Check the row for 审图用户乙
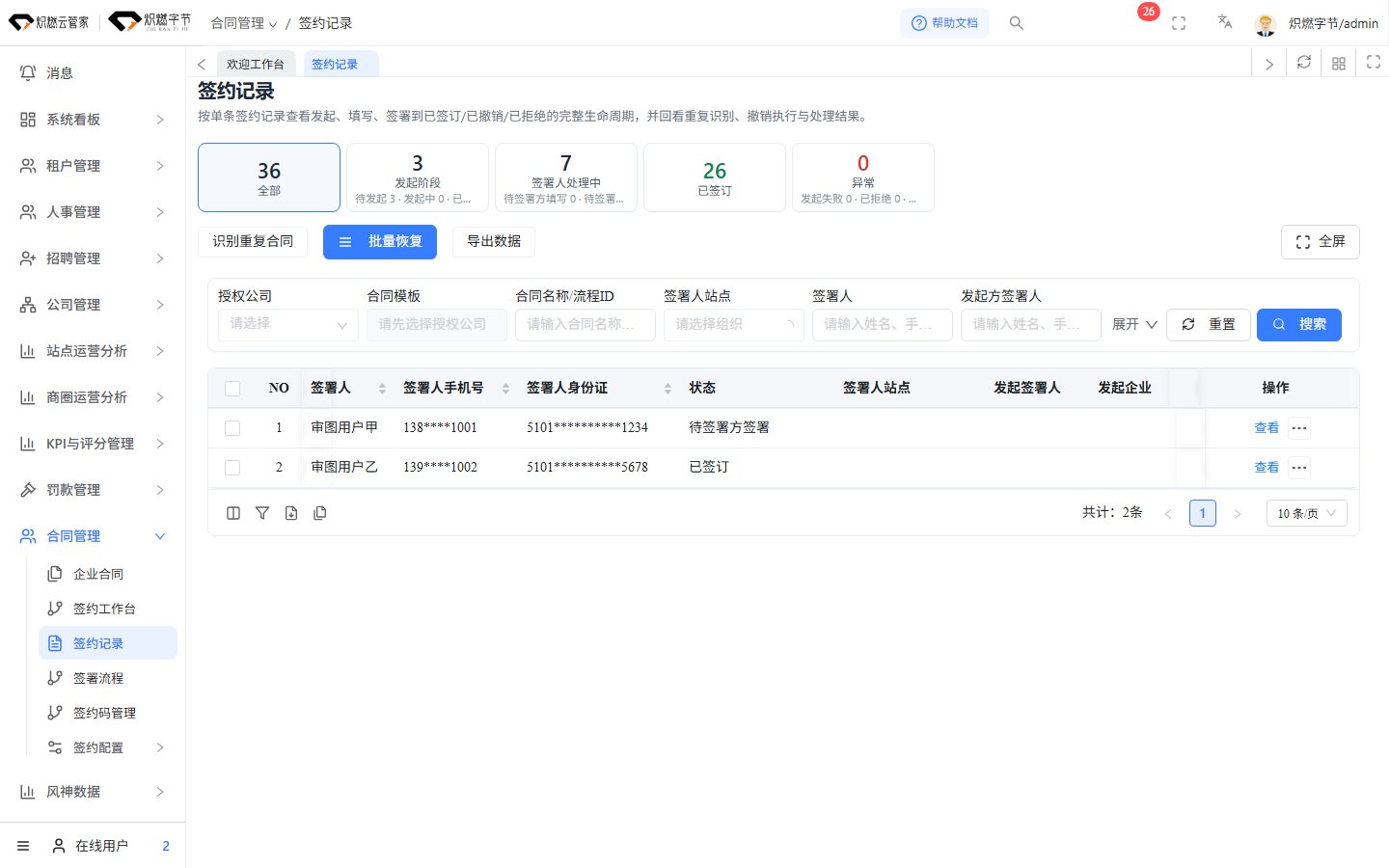1389x868 pixels. coord(232,468)
